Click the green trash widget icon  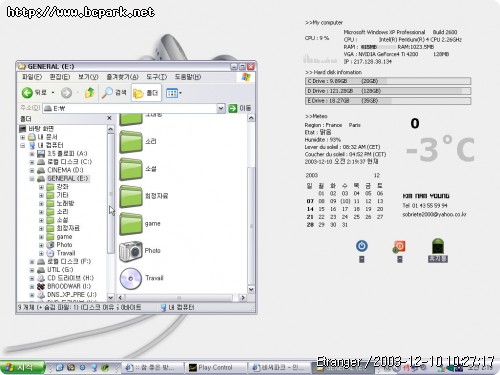pos(438,246)
